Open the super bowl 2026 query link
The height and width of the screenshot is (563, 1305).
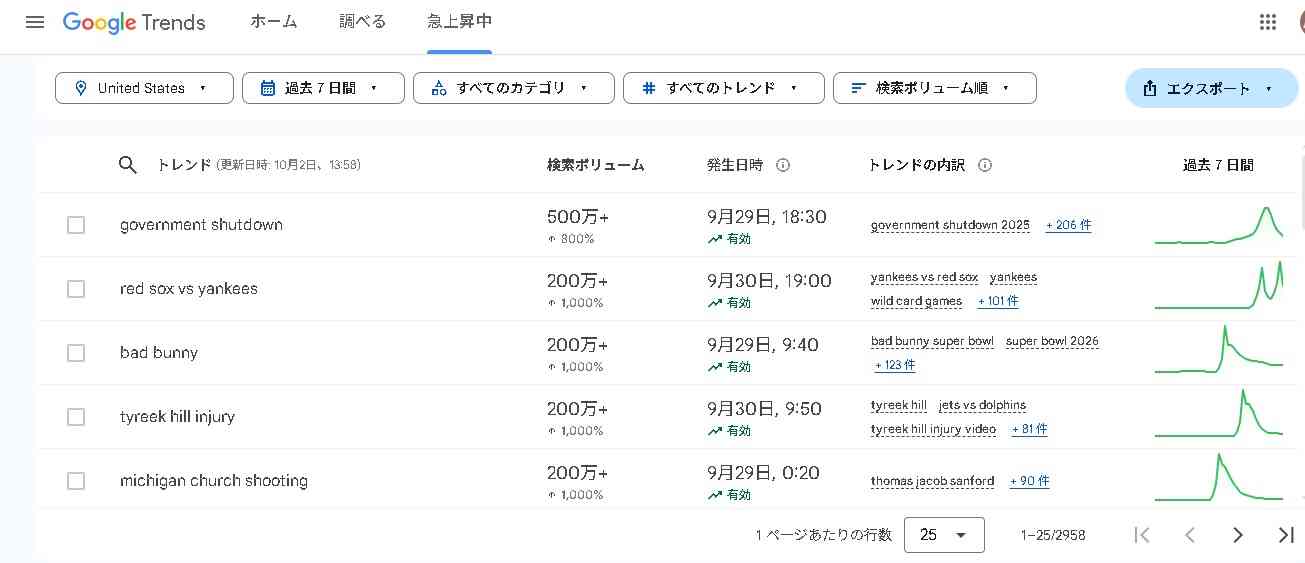pos(1052,341)
